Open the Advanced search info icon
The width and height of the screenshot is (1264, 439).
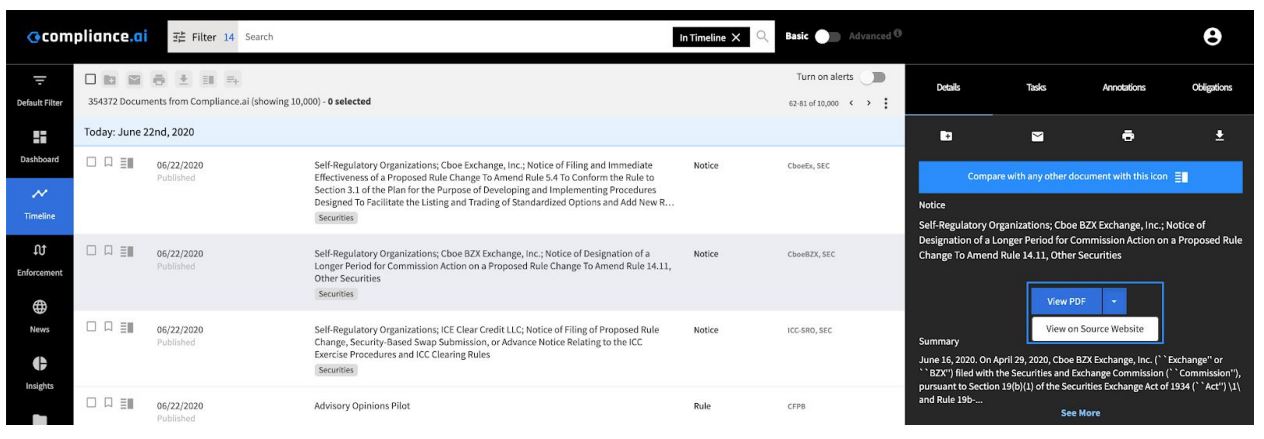click(897, 35)
